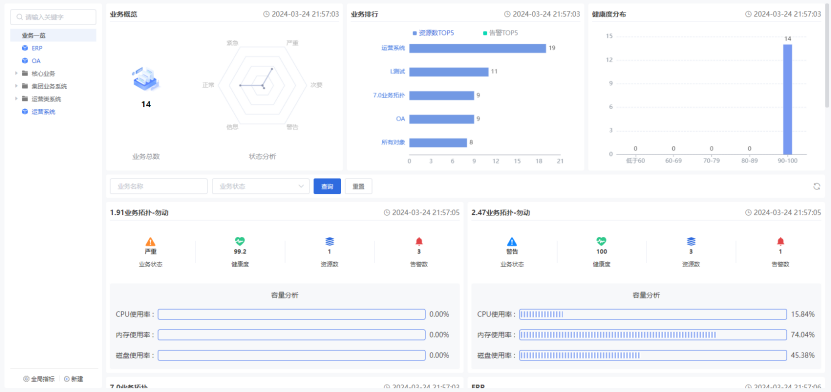831x392 pixels.
Task: Click the 运营系统 bar showing 19
Action: tap(478, 48)
